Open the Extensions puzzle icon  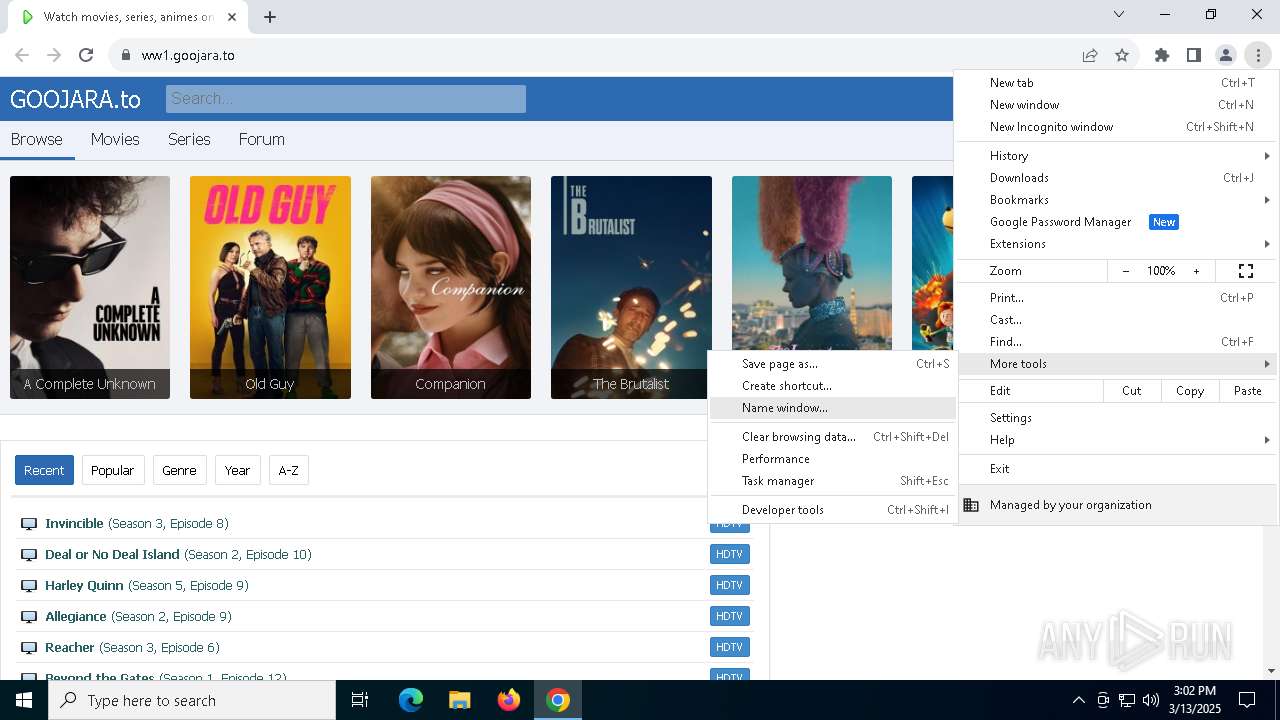pos(1162,55)
